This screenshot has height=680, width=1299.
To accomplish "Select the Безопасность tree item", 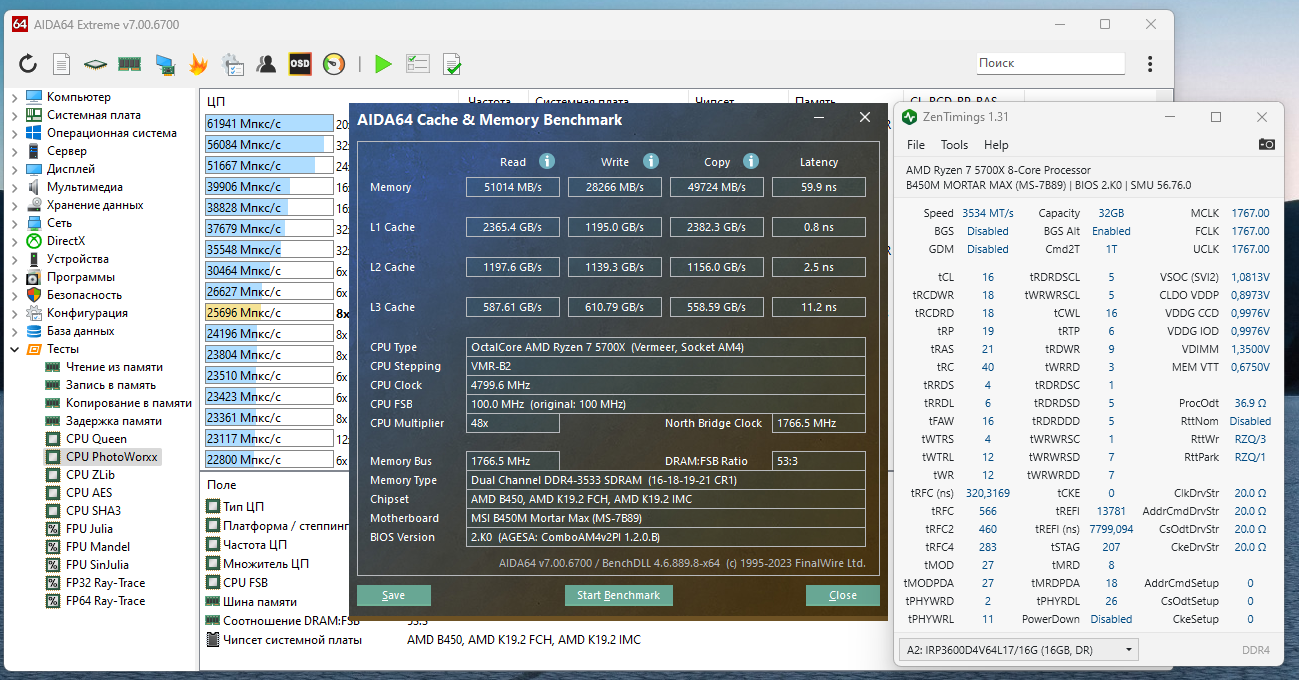I will click(x=84, y=295).
